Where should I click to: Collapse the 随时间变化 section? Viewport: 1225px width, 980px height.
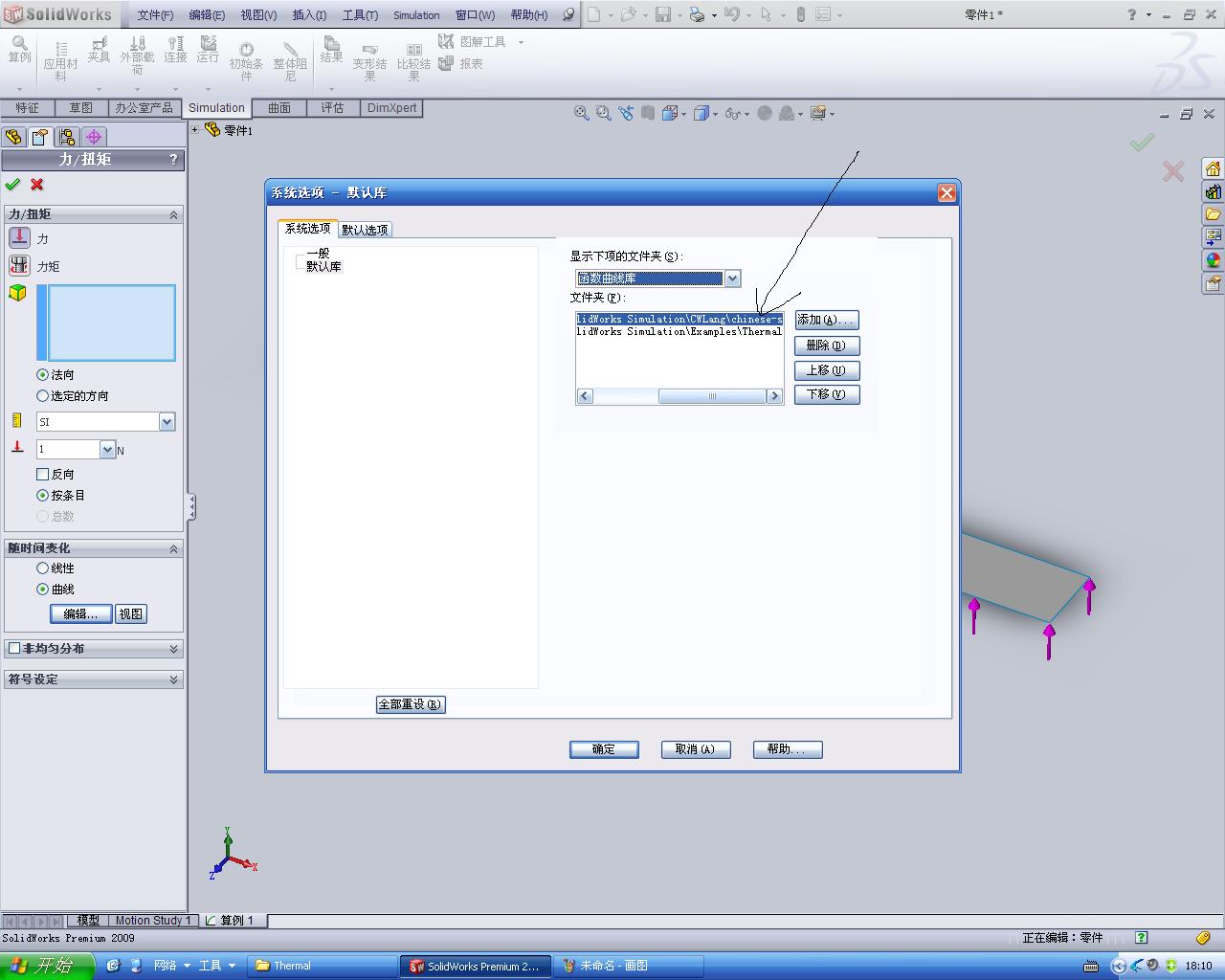(x=173, y=548)
